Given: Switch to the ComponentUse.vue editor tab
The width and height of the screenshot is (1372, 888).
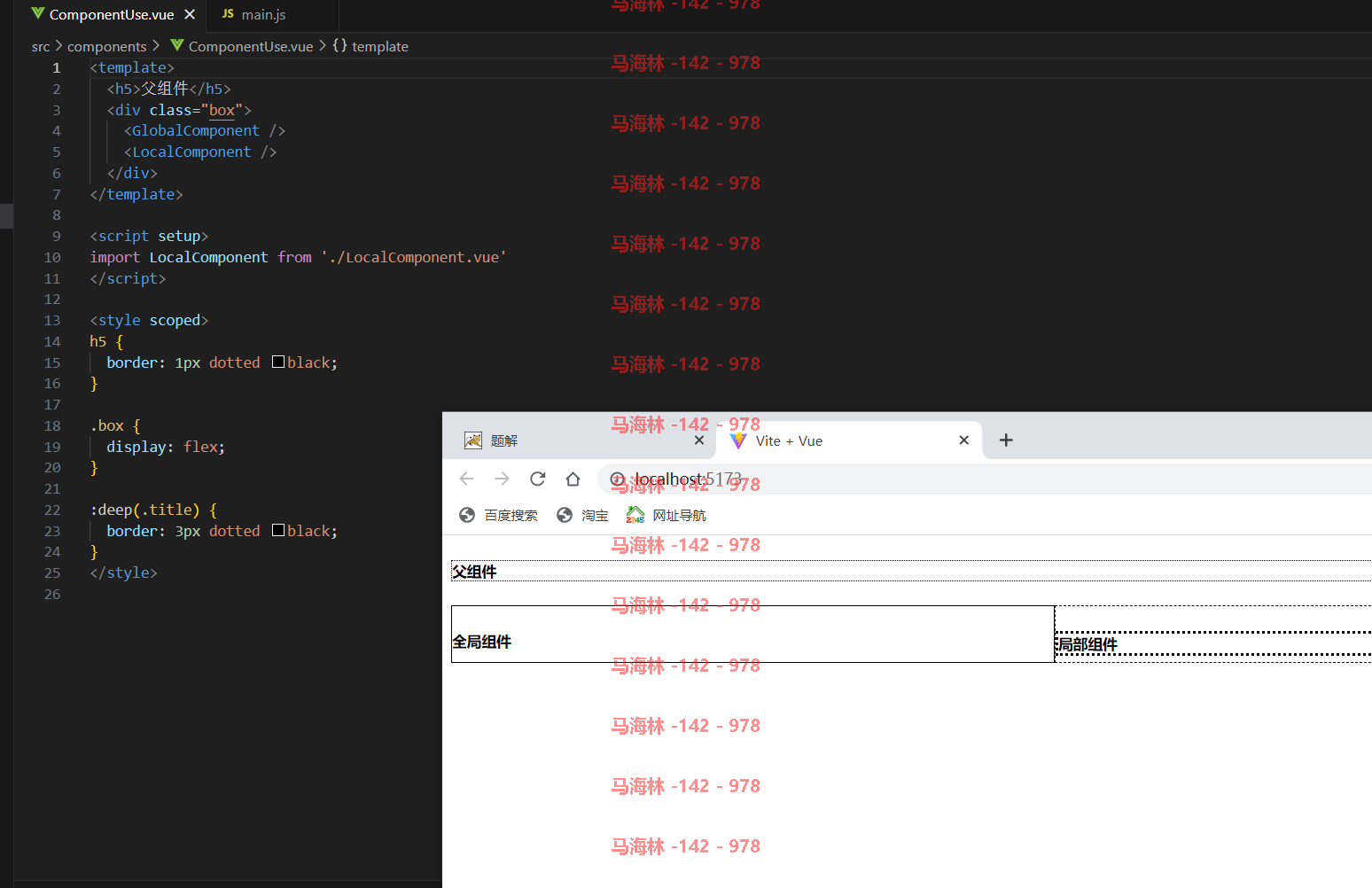Looking at the screenshot, I should 112,14.
